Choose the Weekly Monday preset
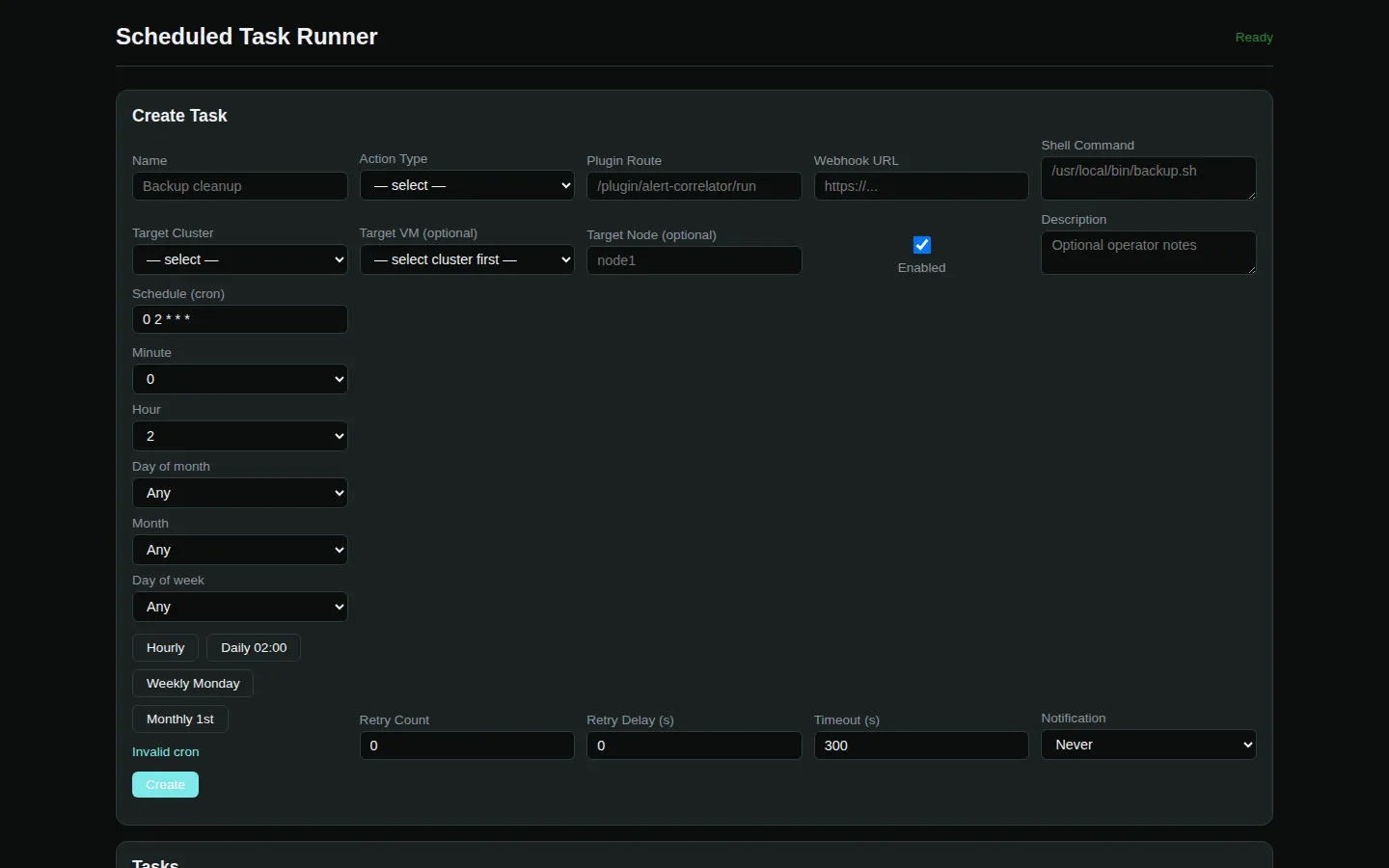Image resolution: width=1389 pixels, height=868 pixels. click(193, 684)
